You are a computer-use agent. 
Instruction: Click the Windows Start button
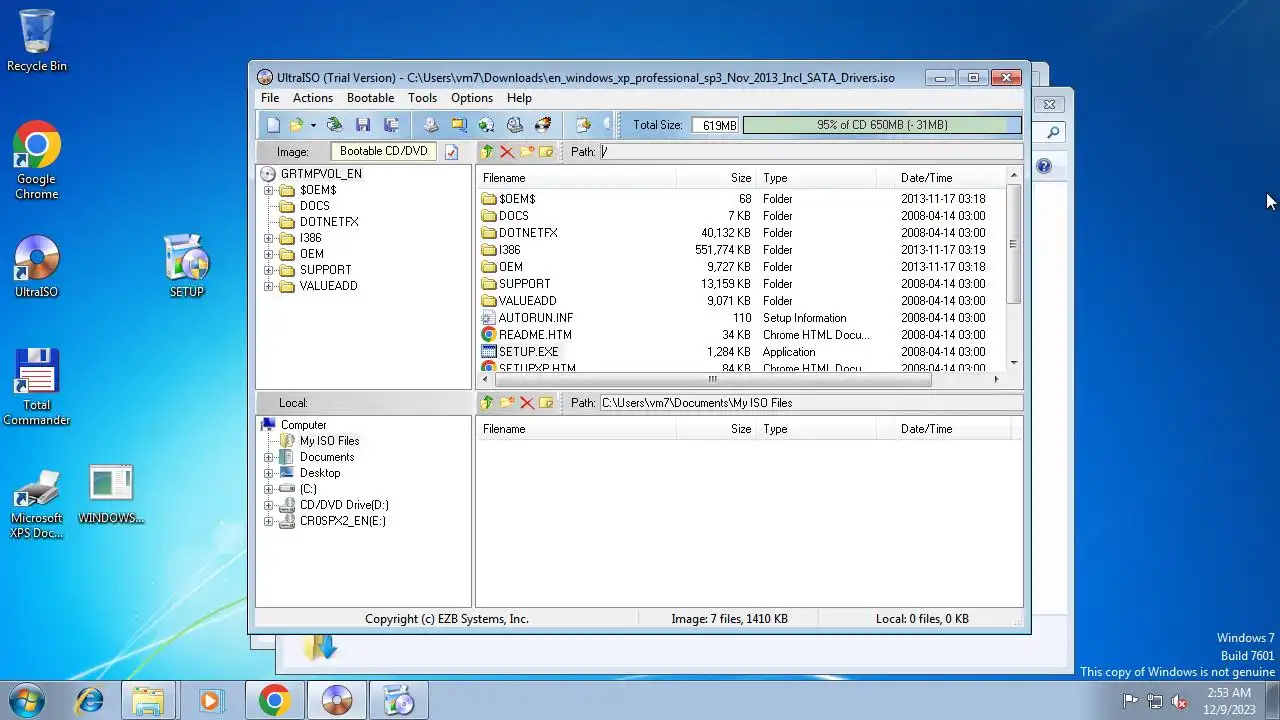[x=27, y=700]
